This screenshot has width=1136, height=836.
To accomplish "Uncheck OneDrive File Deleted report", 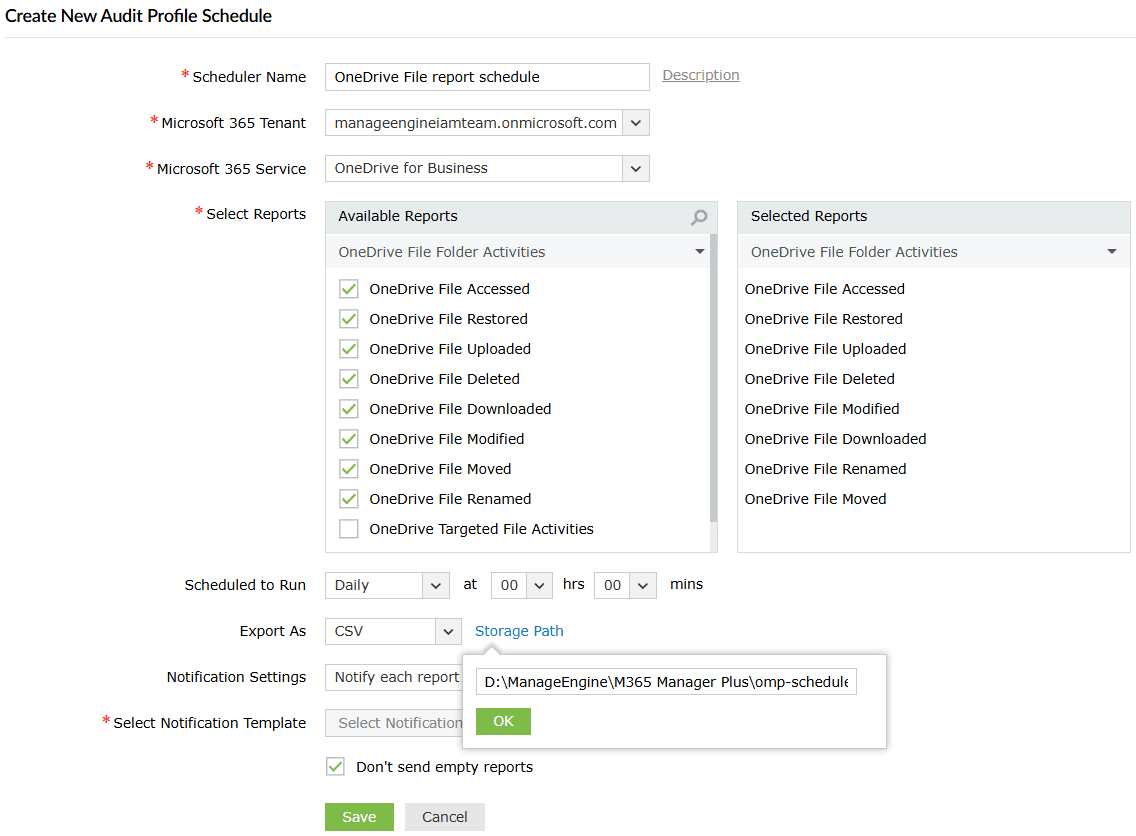I will click(349, 379).
